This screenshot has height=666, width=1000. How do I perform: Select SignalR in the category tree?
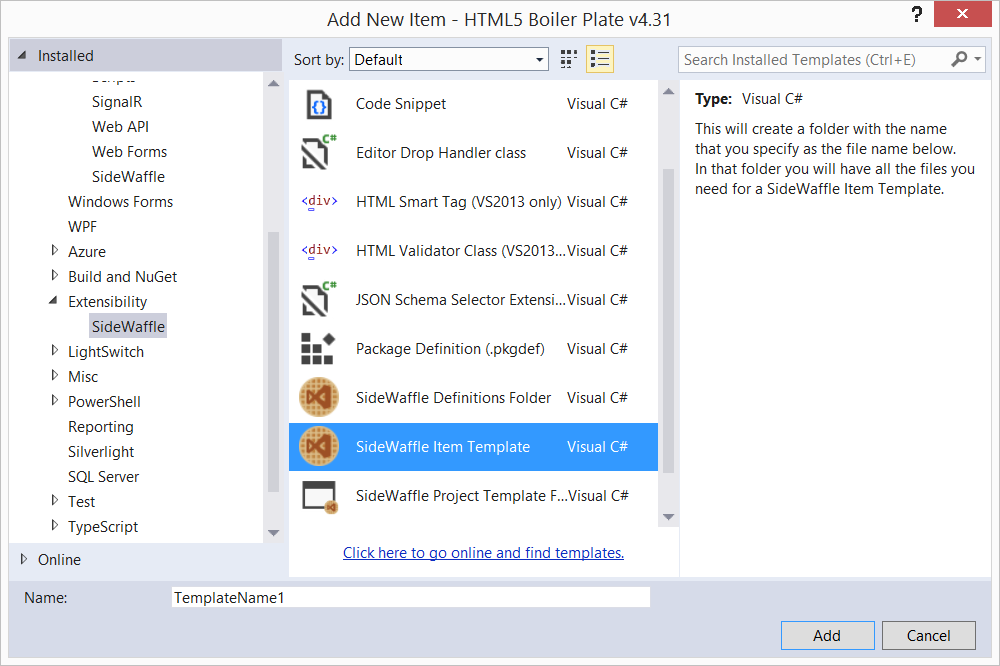(117, 102)
